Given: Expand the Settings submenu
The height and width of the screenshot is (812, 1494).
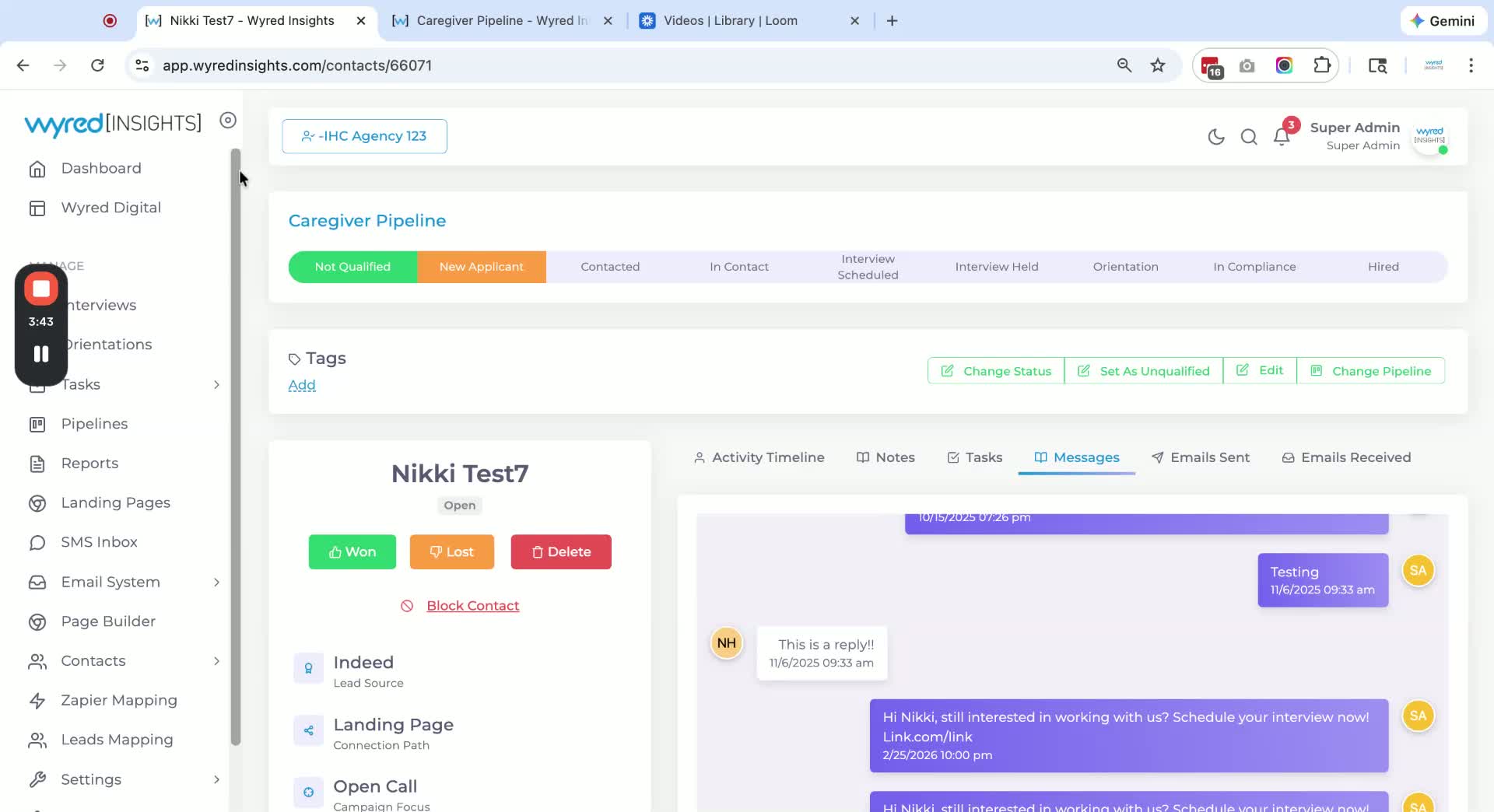Looking at the screenshot, I should coord(216,779).
